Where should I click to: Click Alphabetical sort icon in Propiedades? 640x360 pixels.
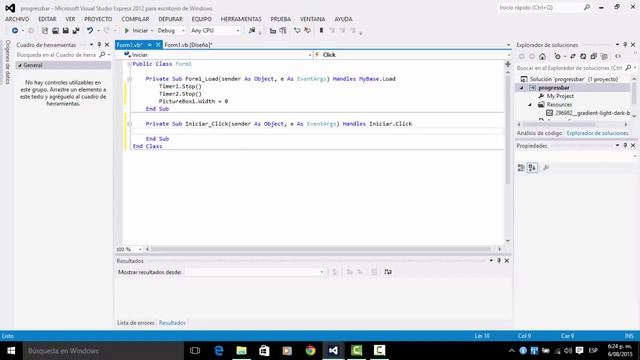(x=532, y=168)
